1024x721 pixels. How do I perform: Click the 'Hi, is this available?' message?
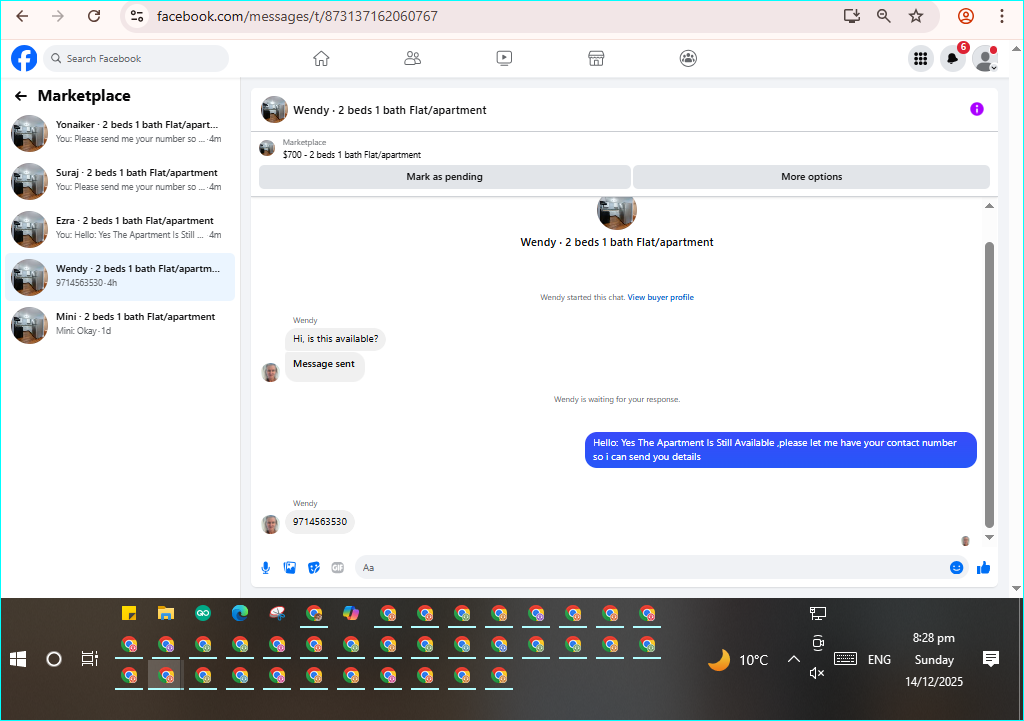336,339
